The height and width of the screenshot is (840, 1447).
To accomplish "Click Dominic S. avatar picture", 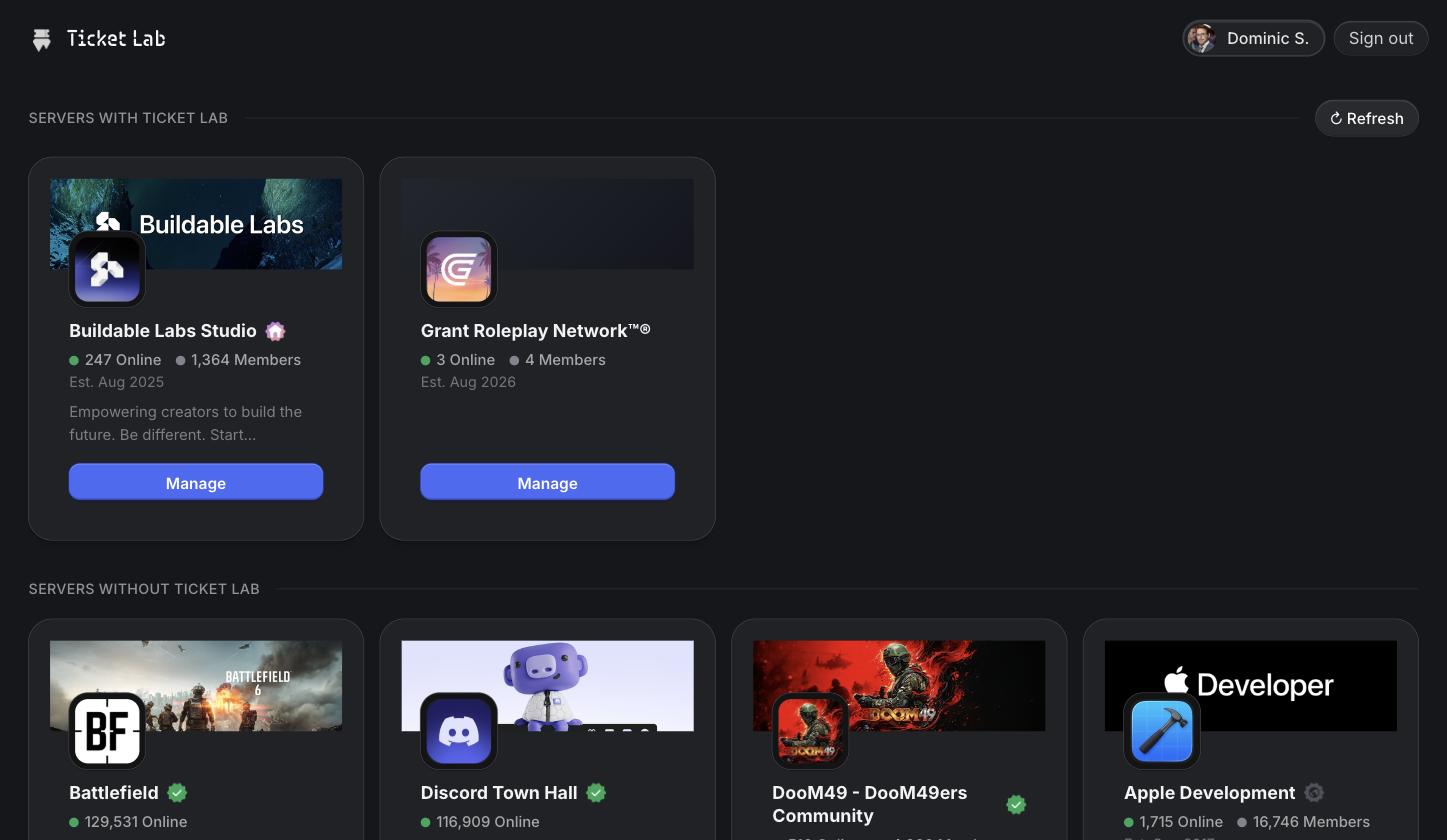I will [1202, 38].
